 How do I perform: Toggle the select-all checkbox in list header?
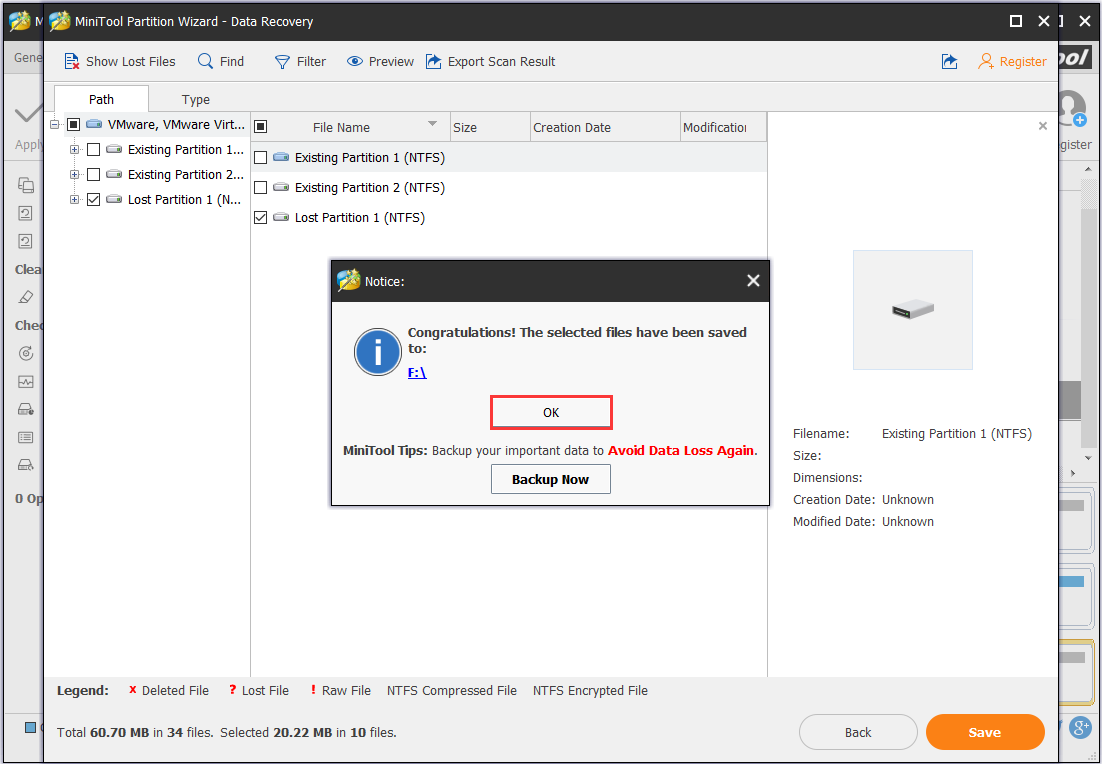point(261,127)
